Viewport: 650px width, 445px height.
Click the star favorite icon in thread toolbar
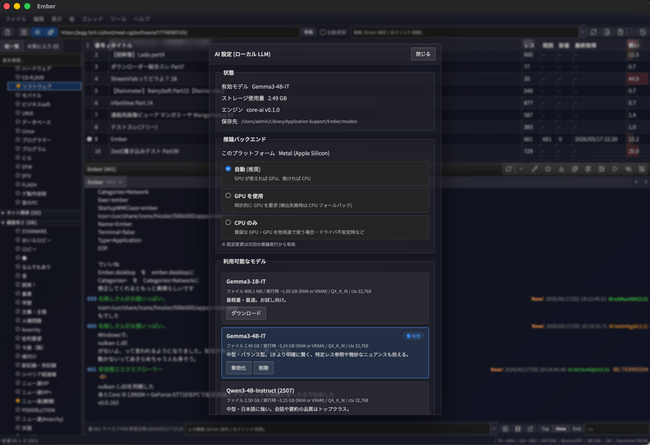(x=548, y=169)
